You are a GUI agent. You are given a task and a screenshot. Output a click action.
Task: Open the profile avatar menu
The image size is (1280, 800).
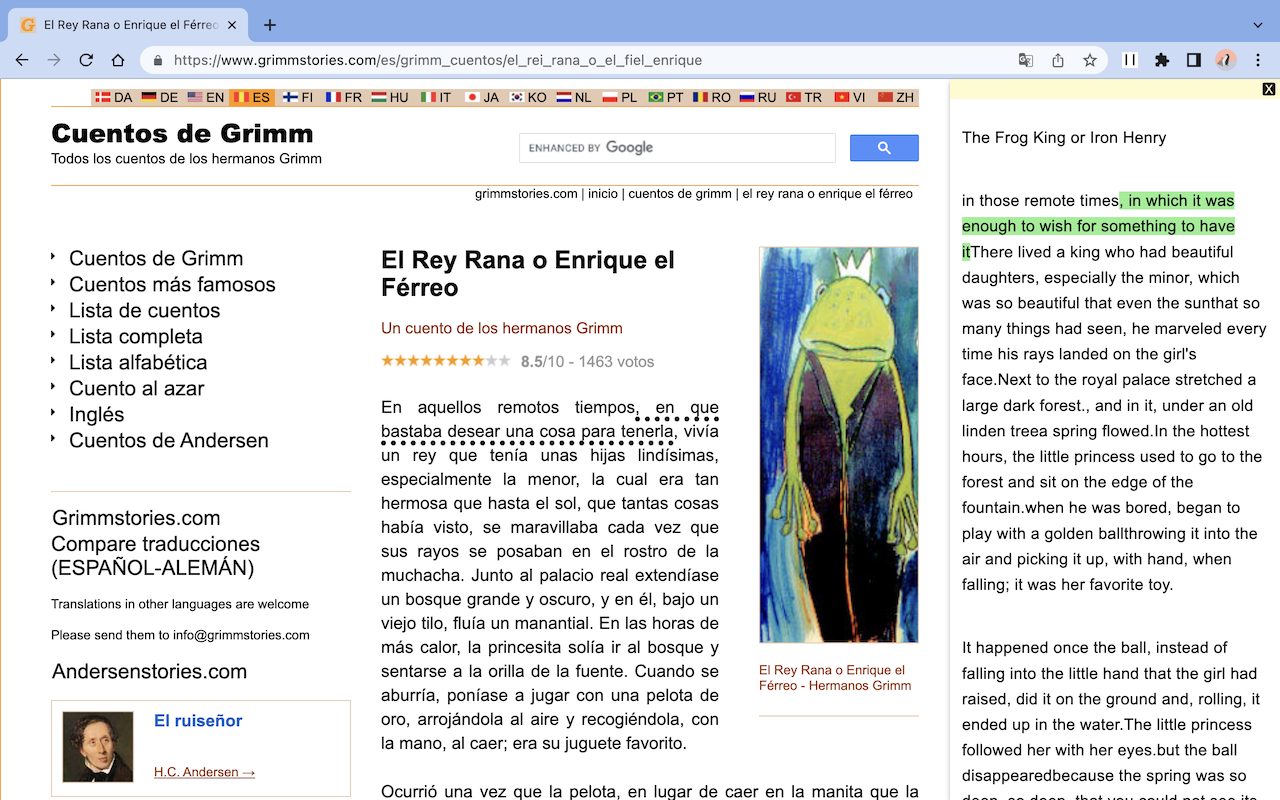click(x=1226, y=60)
